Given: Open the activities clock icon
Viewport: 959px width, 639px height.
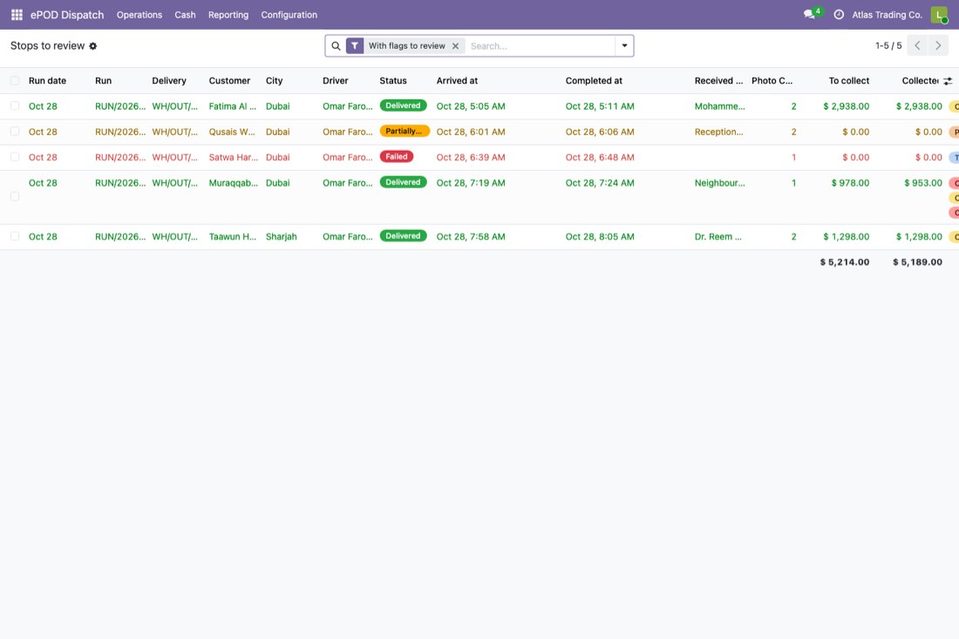Looking at the screenshot, I should tap(839, 15).
